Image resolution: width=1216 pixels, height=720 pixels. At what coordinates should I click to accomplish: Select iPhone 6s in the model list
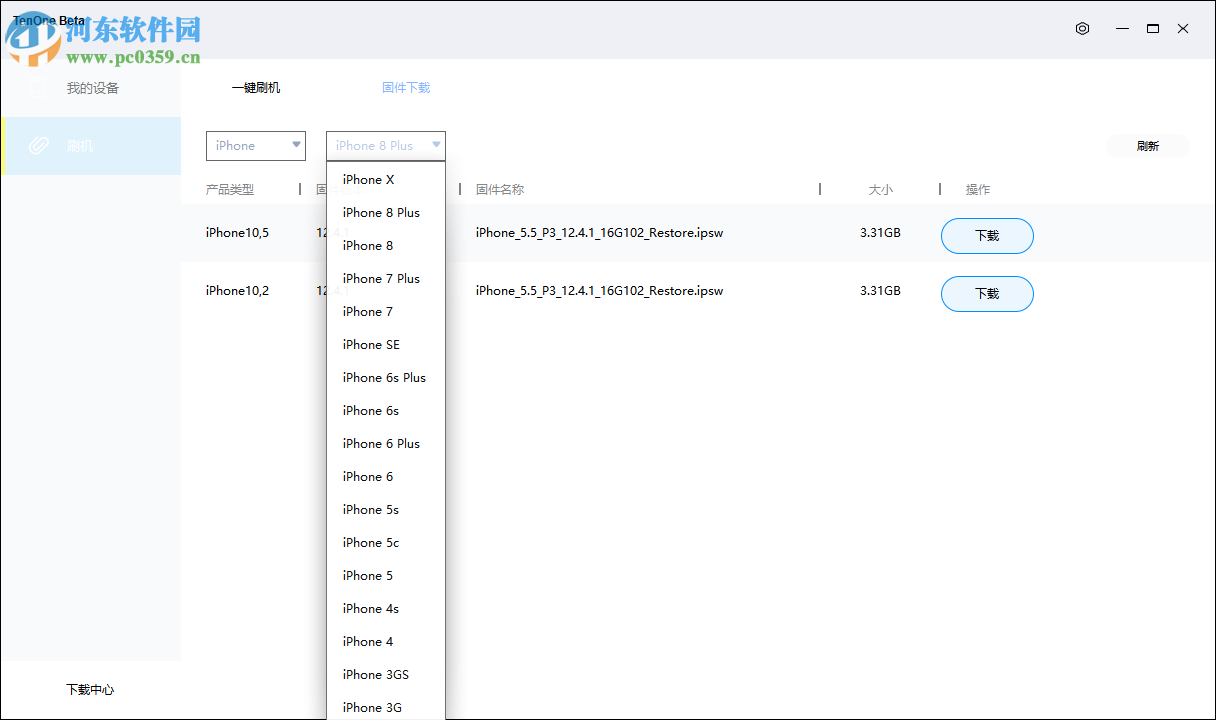click(386, 411)
